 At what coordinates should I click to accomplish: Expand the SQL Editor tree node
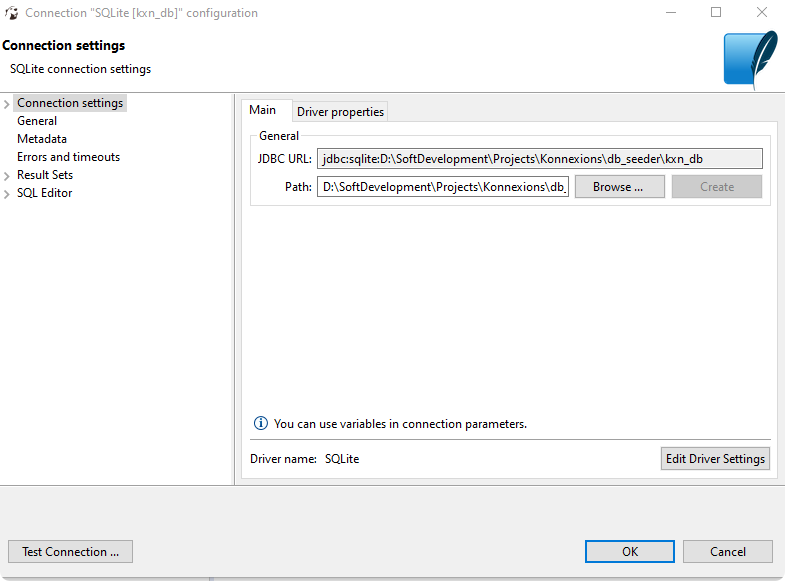[x=7, y=194]
